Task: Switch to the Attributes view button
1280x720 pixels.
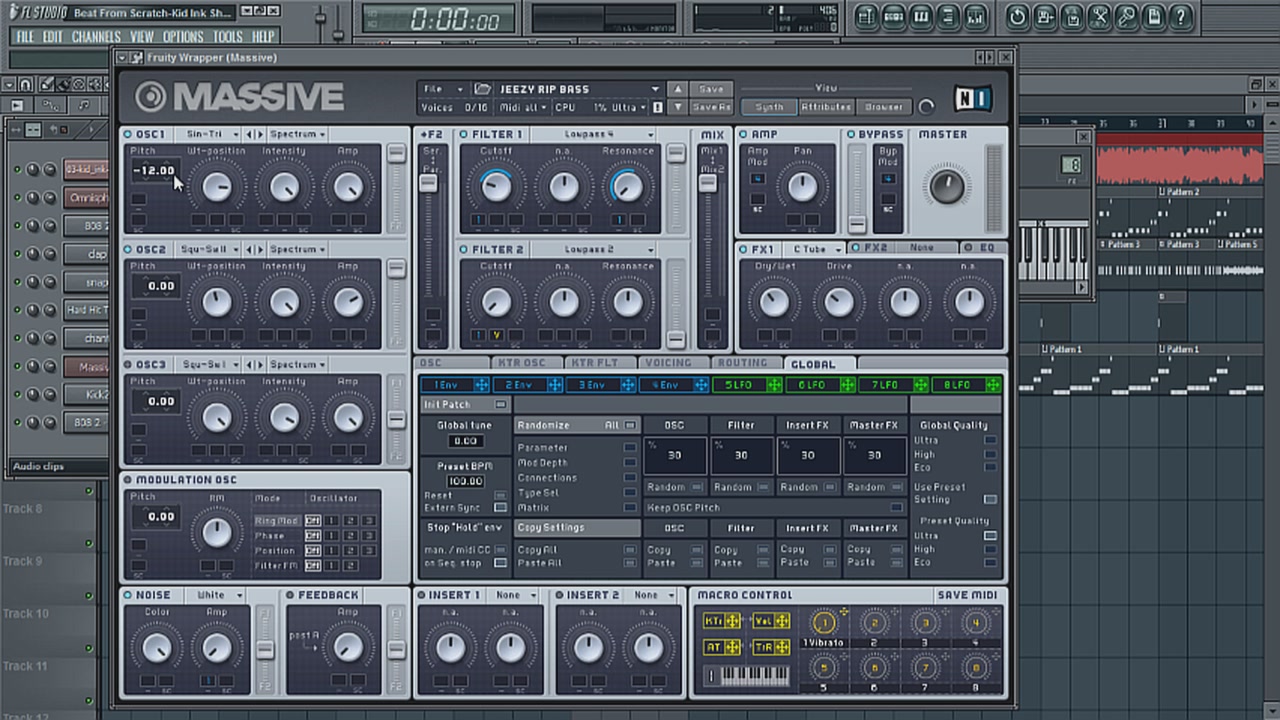Action: 827,107
